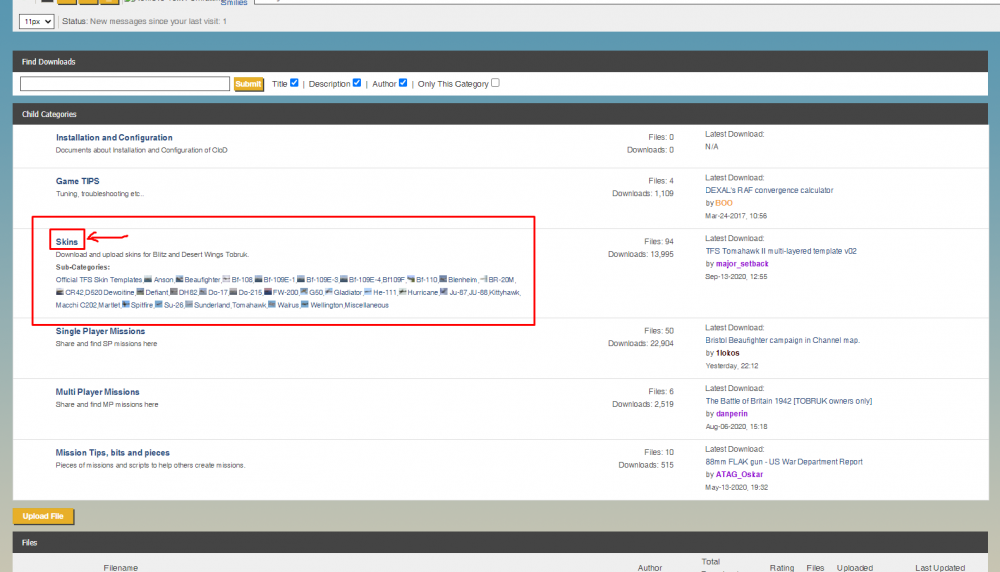Click the thumbnail icon beside CR42 subcategory
The image size is (1000, 572).
60,292
